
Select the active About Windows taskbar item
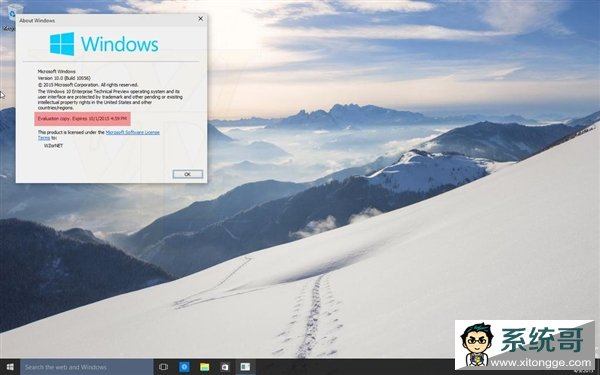(245, 367)
